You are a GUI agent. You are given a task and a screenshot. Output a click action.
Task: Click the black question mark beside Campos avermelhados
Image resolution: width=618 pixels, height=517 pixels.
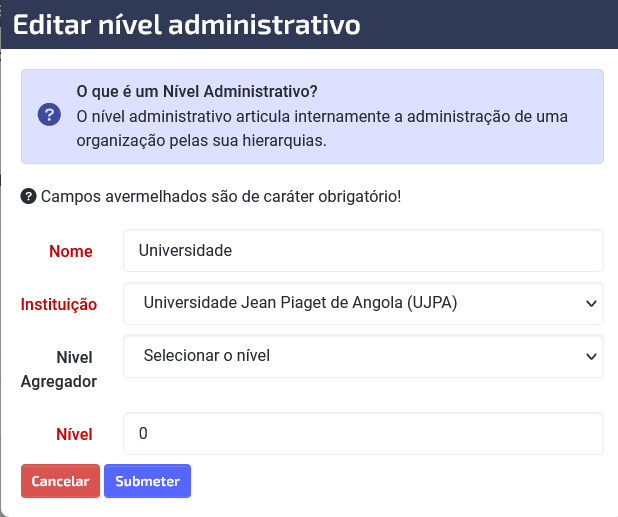(28, 196)
